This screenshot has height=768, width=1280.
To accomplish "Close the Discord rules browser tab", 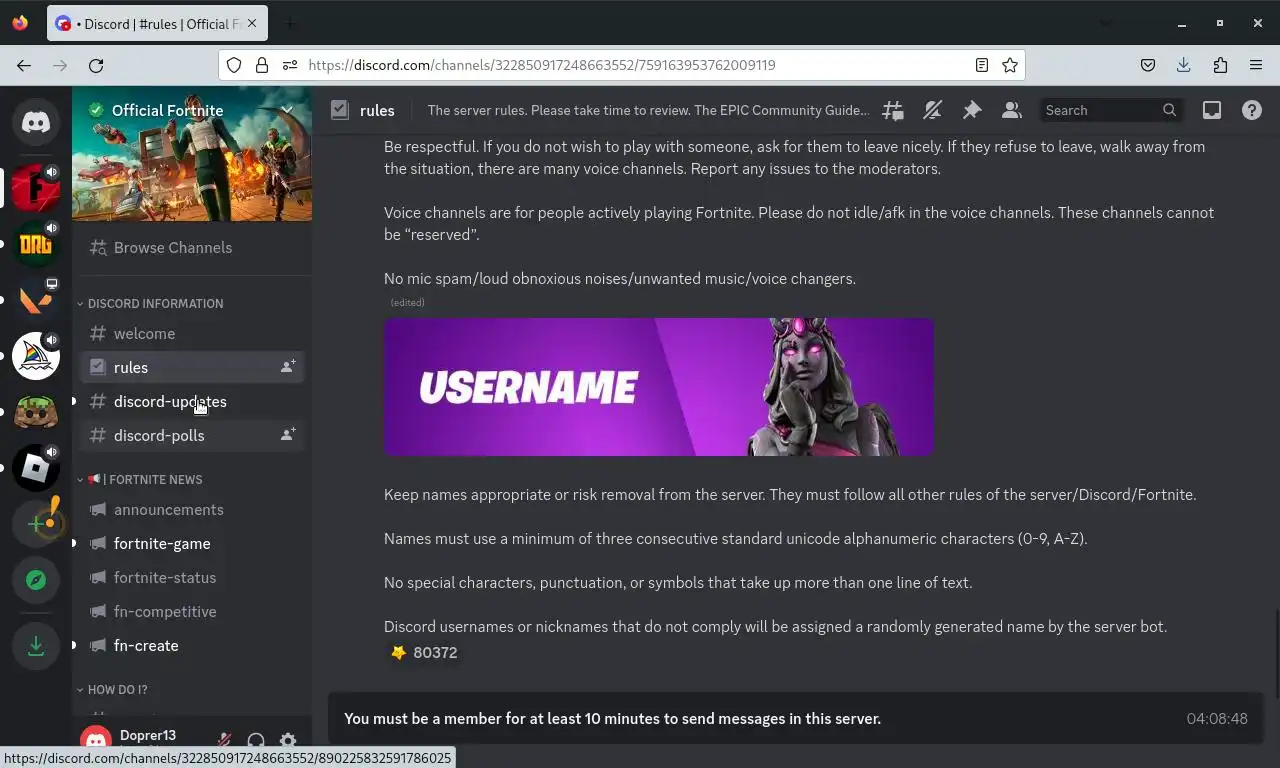I will coord(253,24).
